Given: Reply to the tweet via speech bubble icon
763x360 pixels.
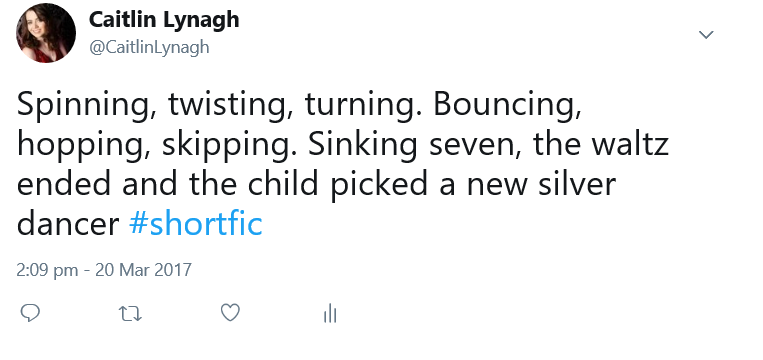Looking at the screenshot, I should (x=30, y=313).
